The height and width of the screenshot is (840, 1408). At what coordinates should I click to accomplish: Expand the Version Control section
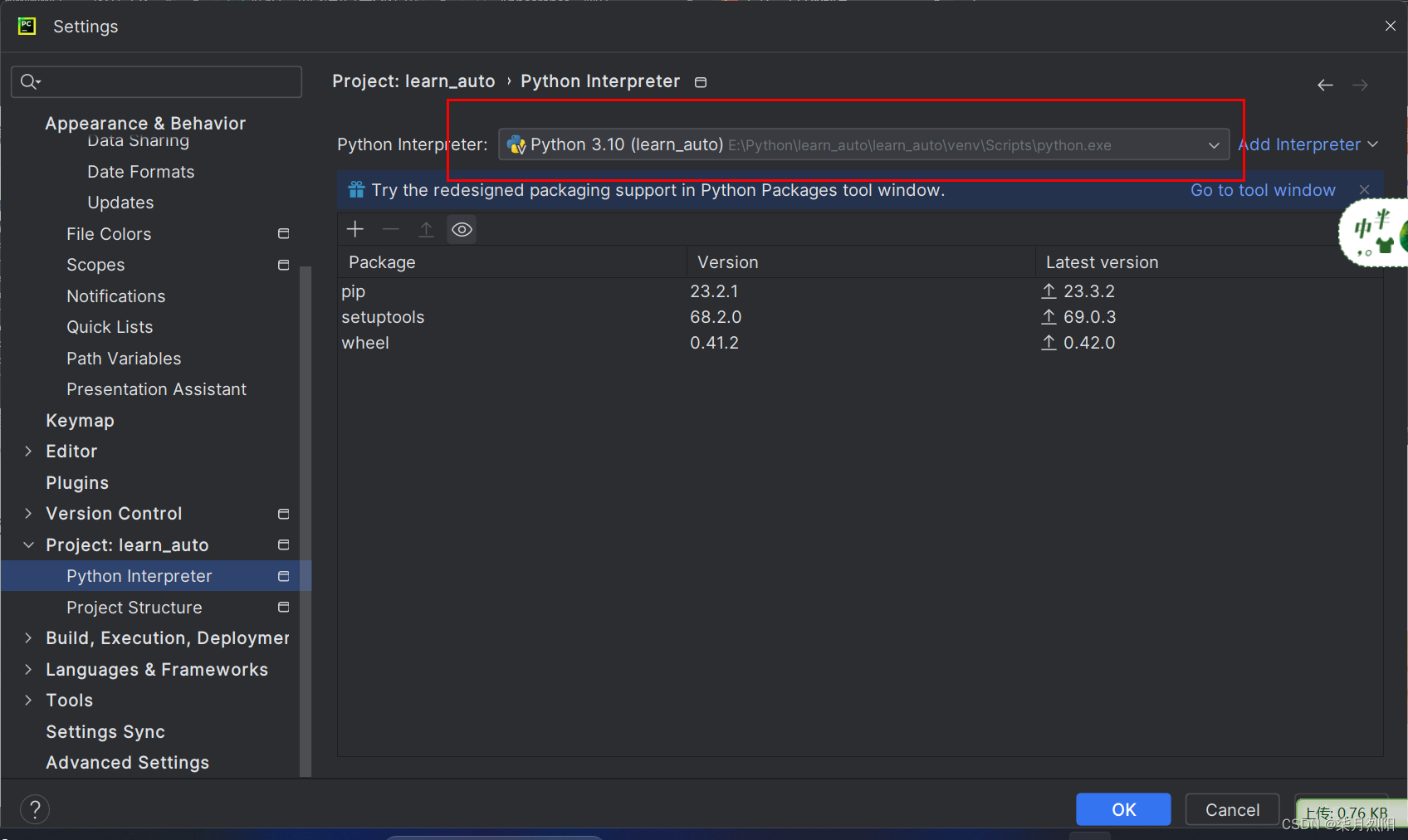[28, 514]
